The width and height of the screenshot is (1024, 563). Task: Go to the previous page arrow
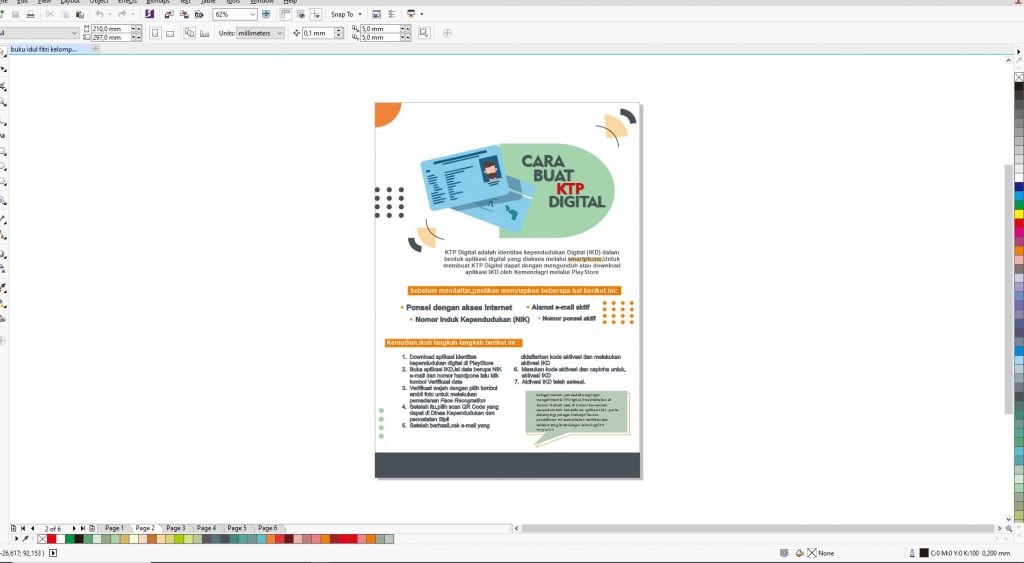[33, 528]
